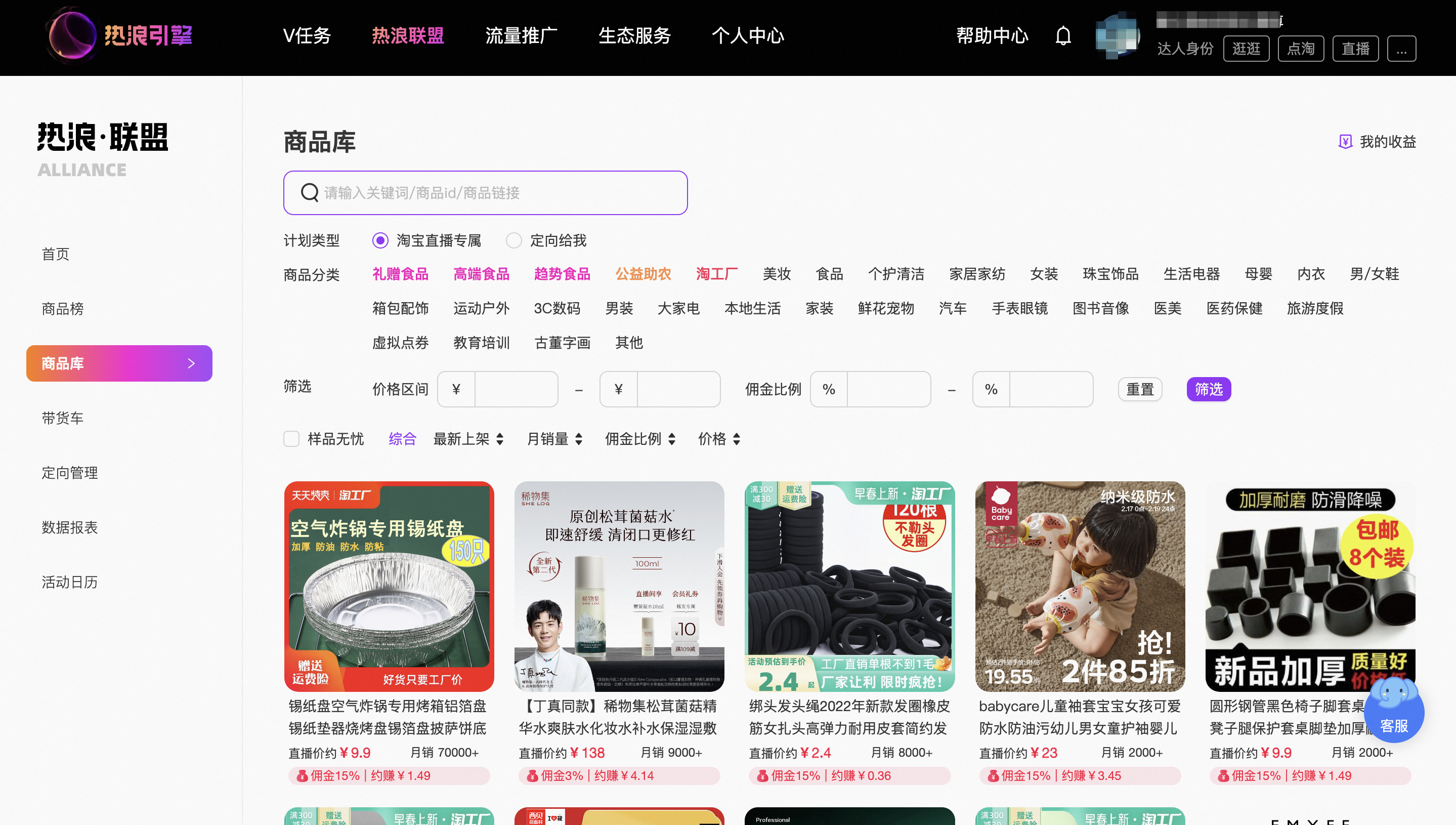Go to 活动日历 in sidebar
The height and width of the screenshot is (825, 1456).
pyautogui.click(x=70, y=583)
